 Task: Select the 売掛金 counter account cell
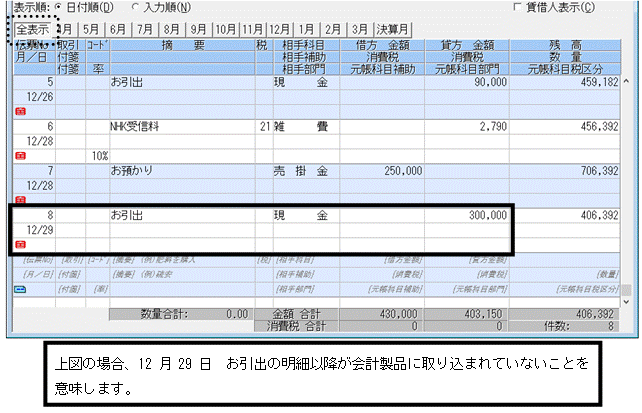(x=306, y=171)
